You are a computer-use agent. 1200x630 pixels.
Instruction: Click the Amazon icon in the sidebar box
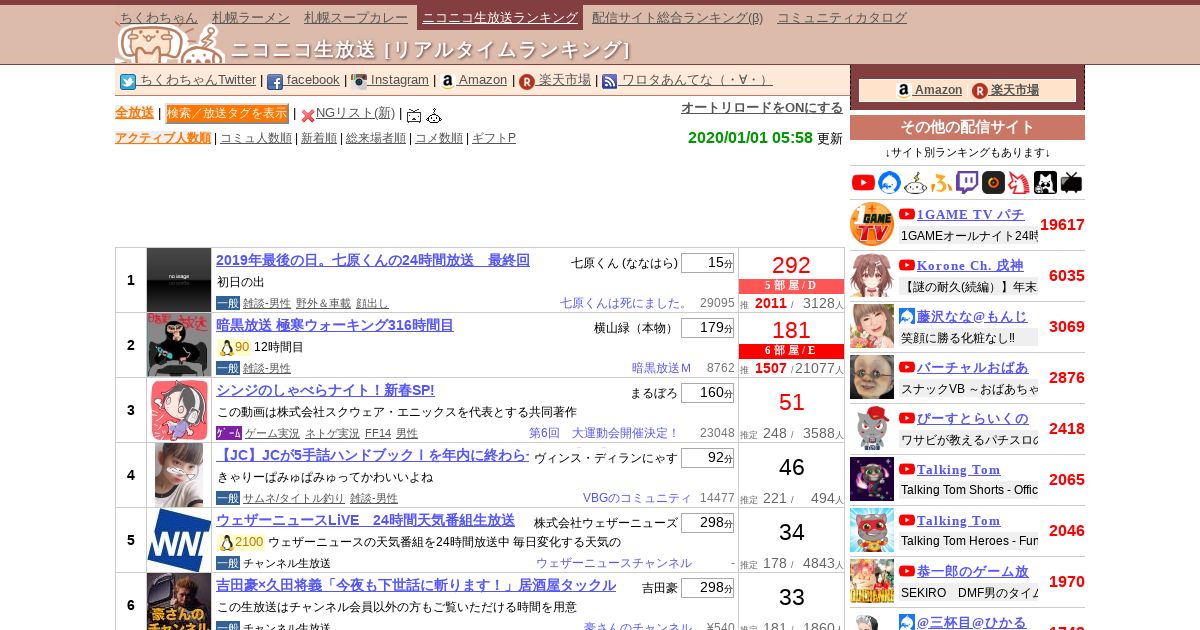(x=904, y=90)
